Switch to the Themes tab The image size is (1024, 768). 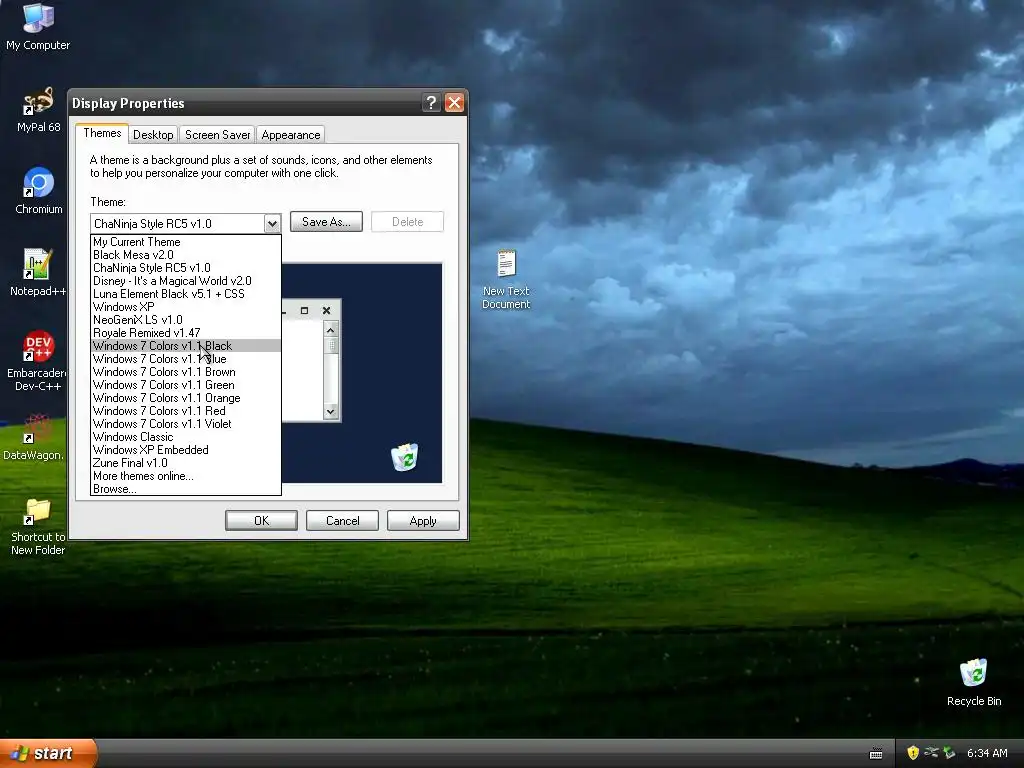pyautogui.click(x=102, y=133)
